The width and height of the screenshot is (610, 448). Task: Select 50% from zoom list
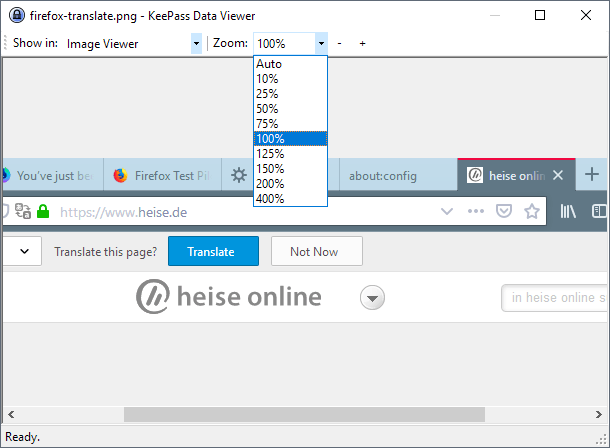(290, 109)
